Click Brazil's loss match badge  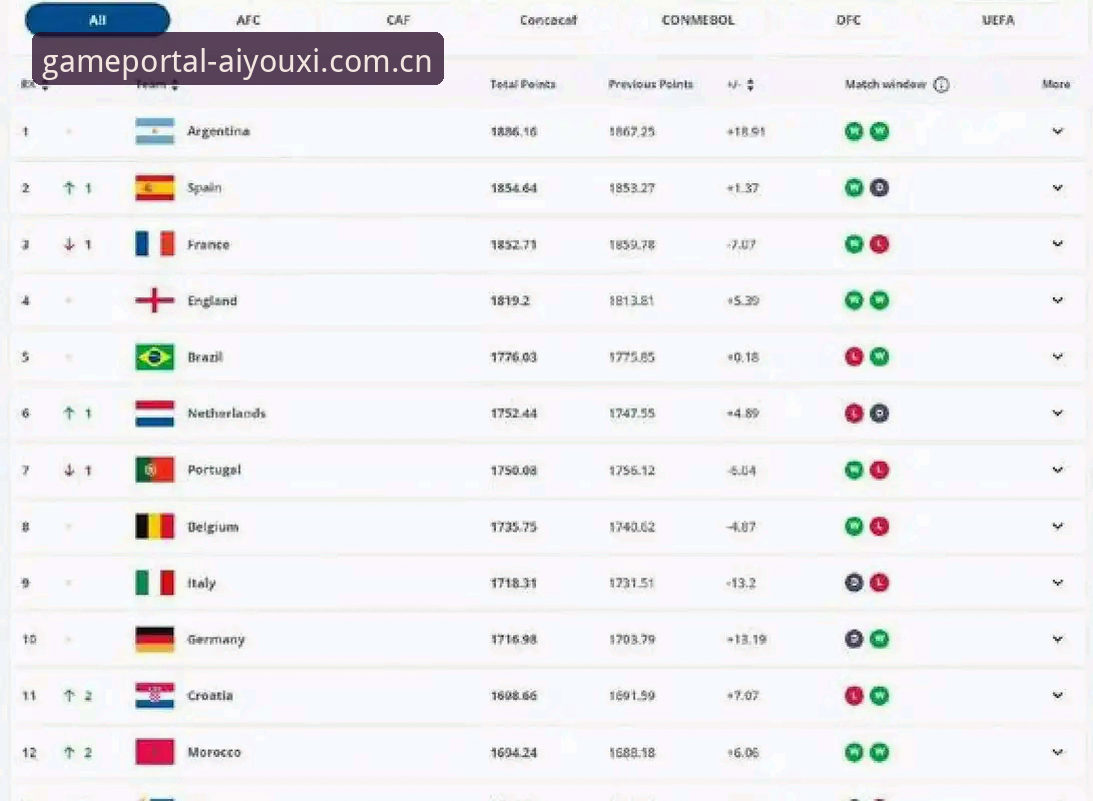coord(854,357)
